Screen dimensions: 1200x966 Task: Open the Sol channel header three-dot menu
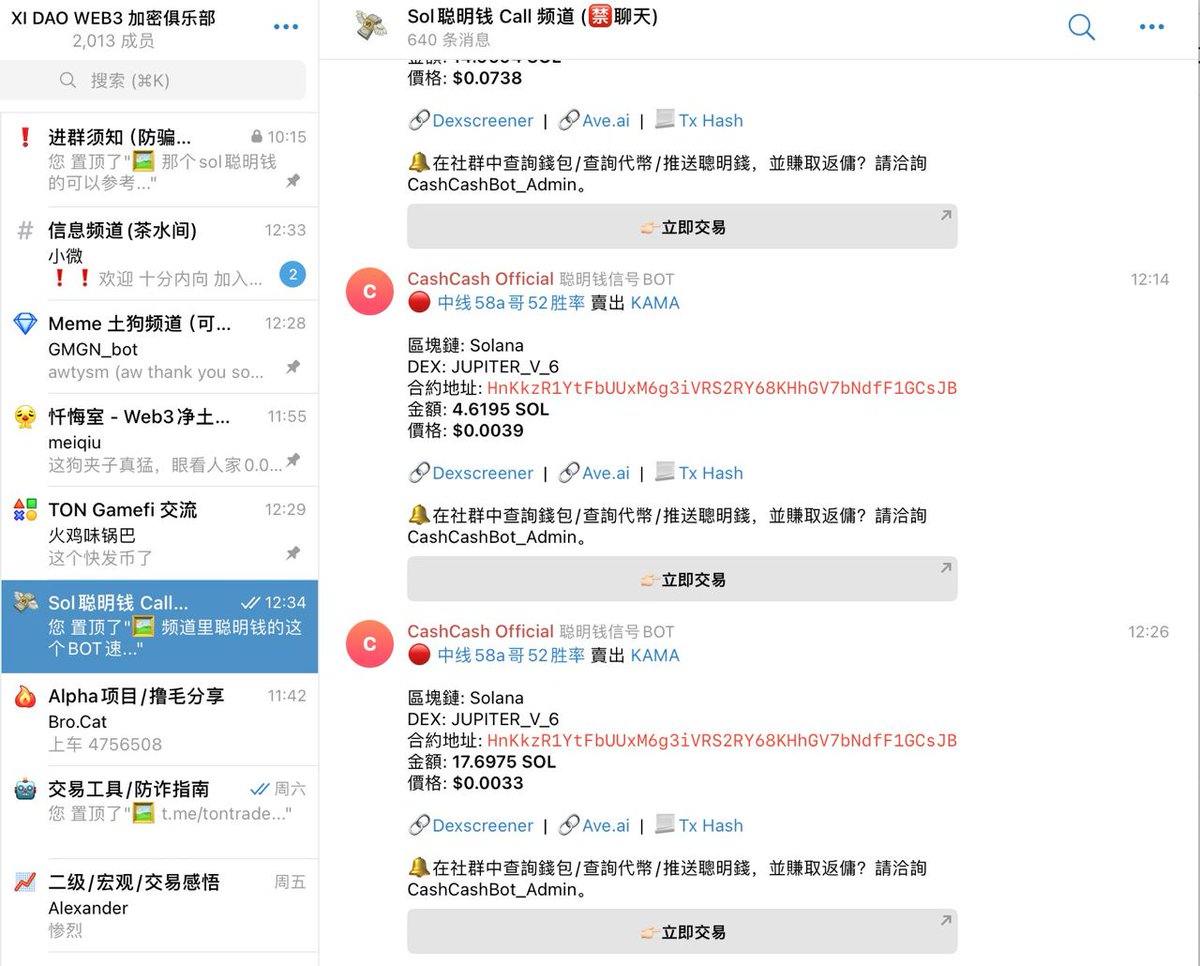point(1152,27)
